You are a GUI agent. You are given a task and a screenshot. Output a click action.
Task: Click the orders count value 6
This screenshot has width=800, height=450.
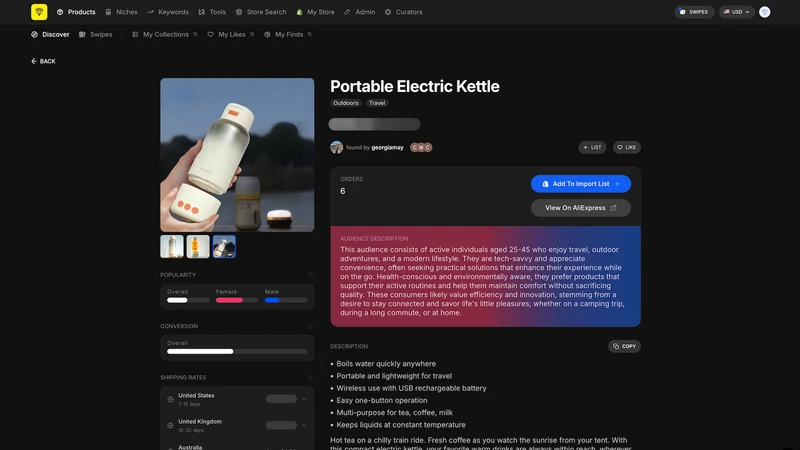(343, 191)
